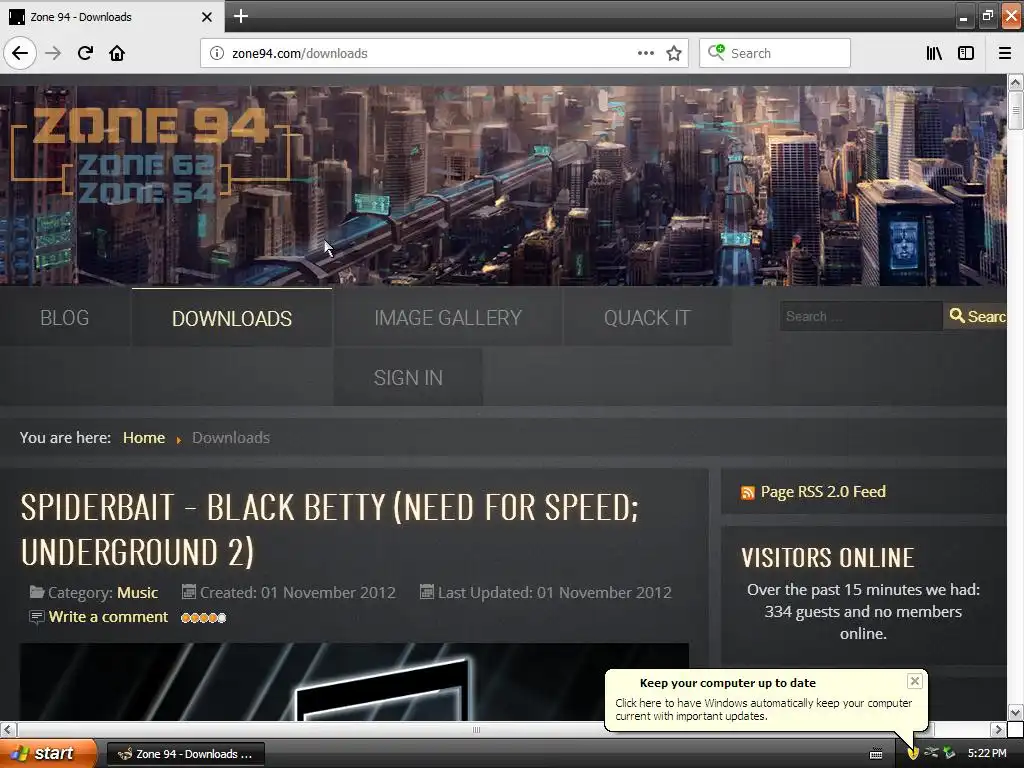Click the Windows security shield tray icon
The height and width of the screenshot is (768, 1024).
(x=913, y=753)
